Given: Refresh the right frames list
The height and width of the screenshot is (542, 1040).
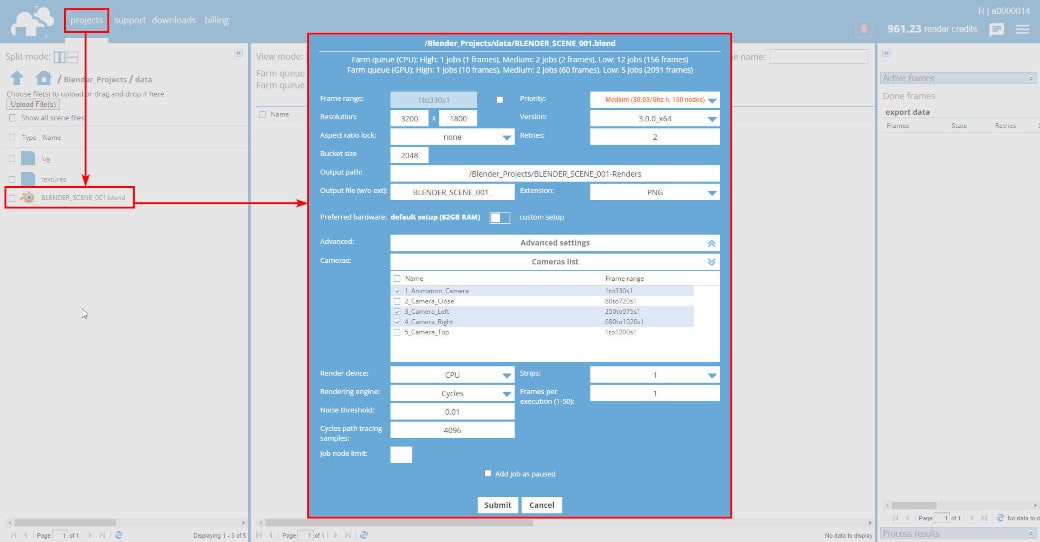Looking at the screenshot, I should click(1000, 517).
